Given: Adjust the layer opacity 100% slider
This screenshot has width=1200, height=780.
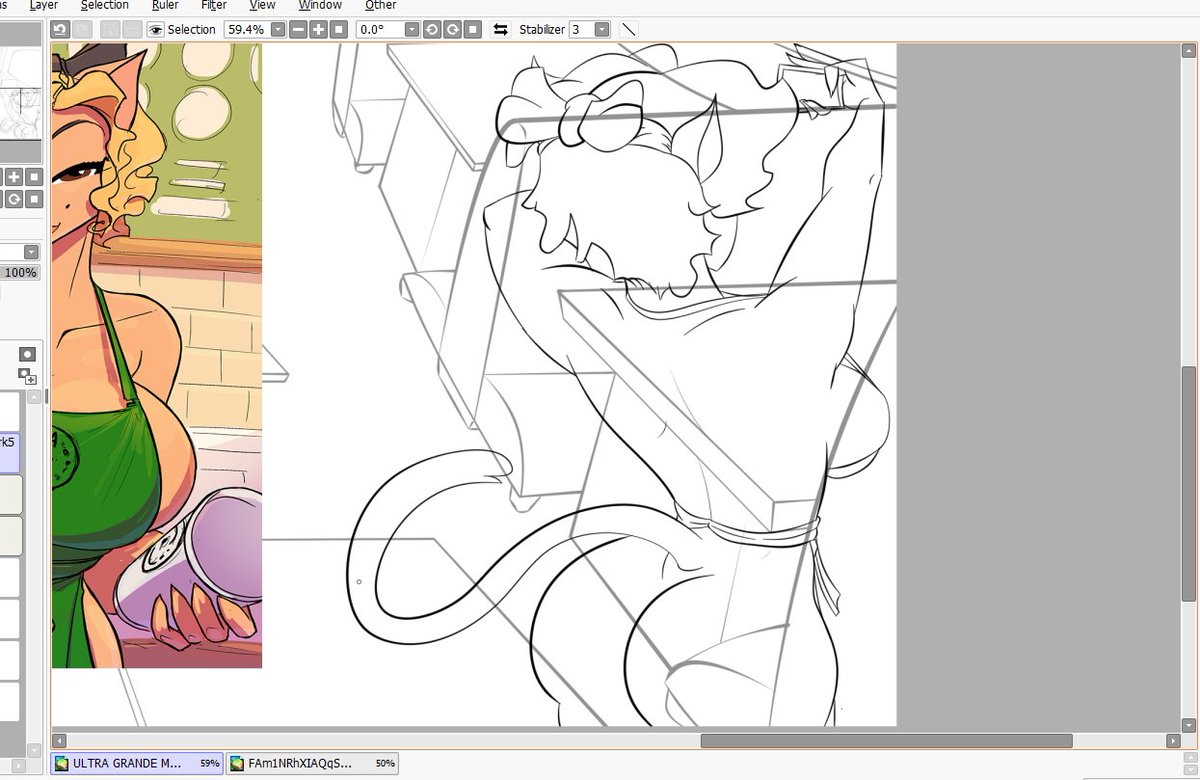Looking at the screenshot, I should click(20, 272).
